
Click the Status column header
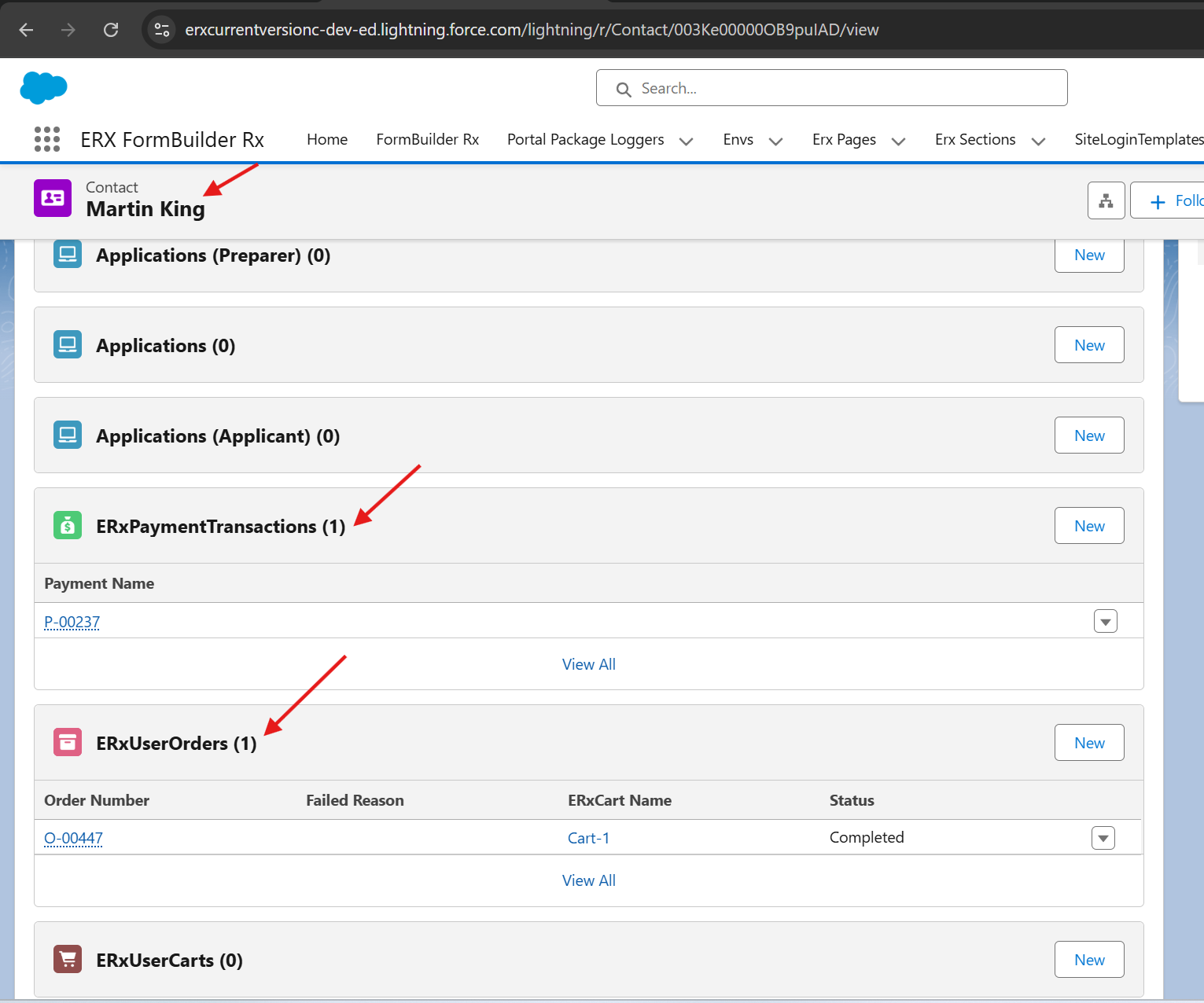click(x=852, y=800)
